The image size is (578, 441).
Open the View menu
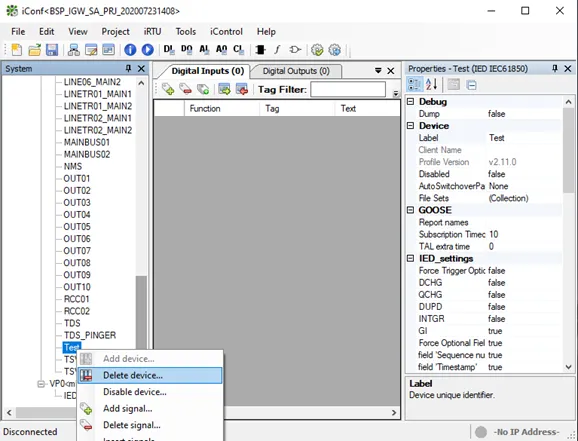click(x=78, y=32)
